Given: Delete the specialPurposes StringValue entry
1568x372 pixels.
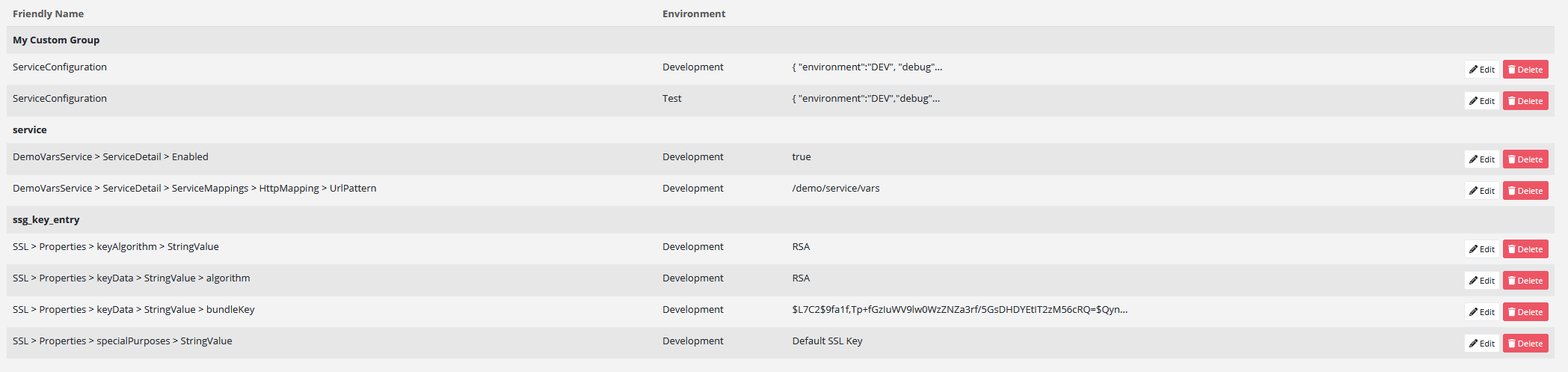Looking at the screenshot, I should [x=1525, y=344].
